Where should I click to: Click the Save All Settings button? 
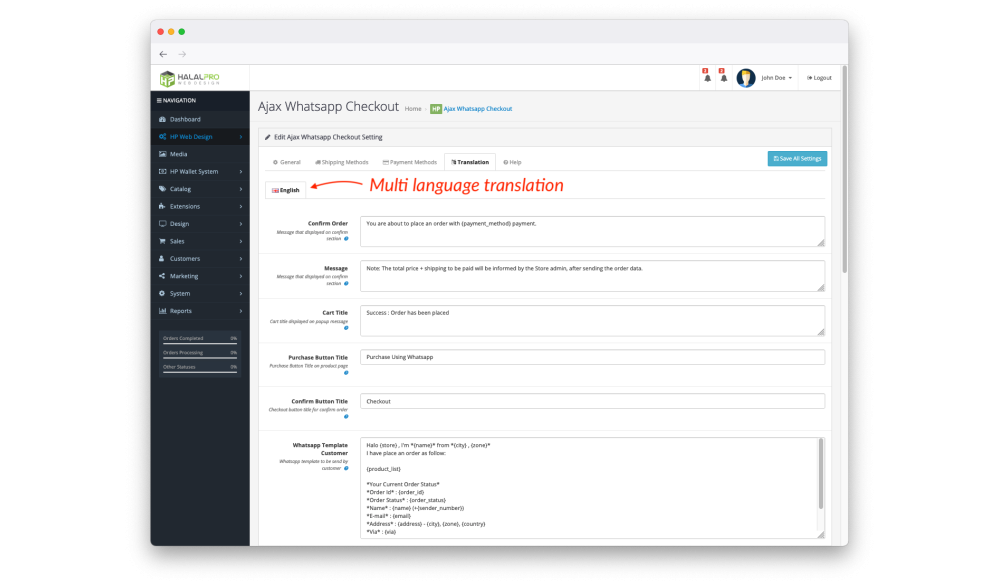point(797,158)
